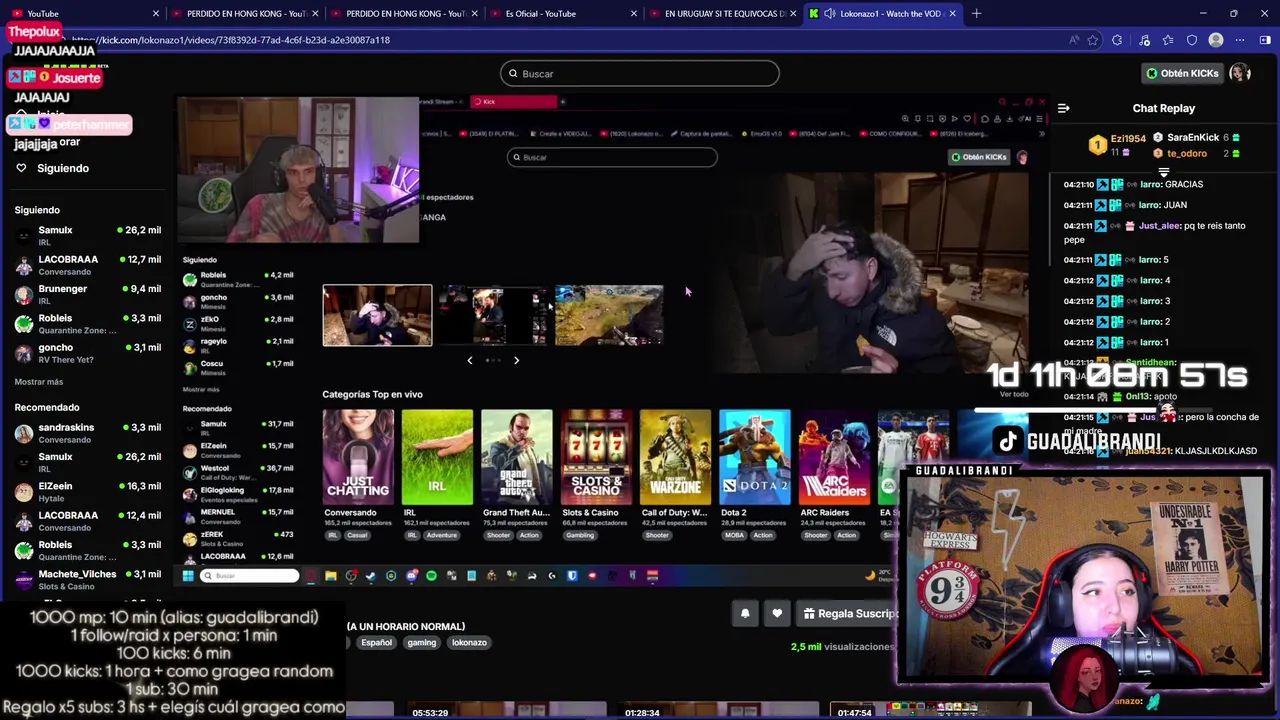Click Westcol in streamed Recomendado list

[238, 471]
